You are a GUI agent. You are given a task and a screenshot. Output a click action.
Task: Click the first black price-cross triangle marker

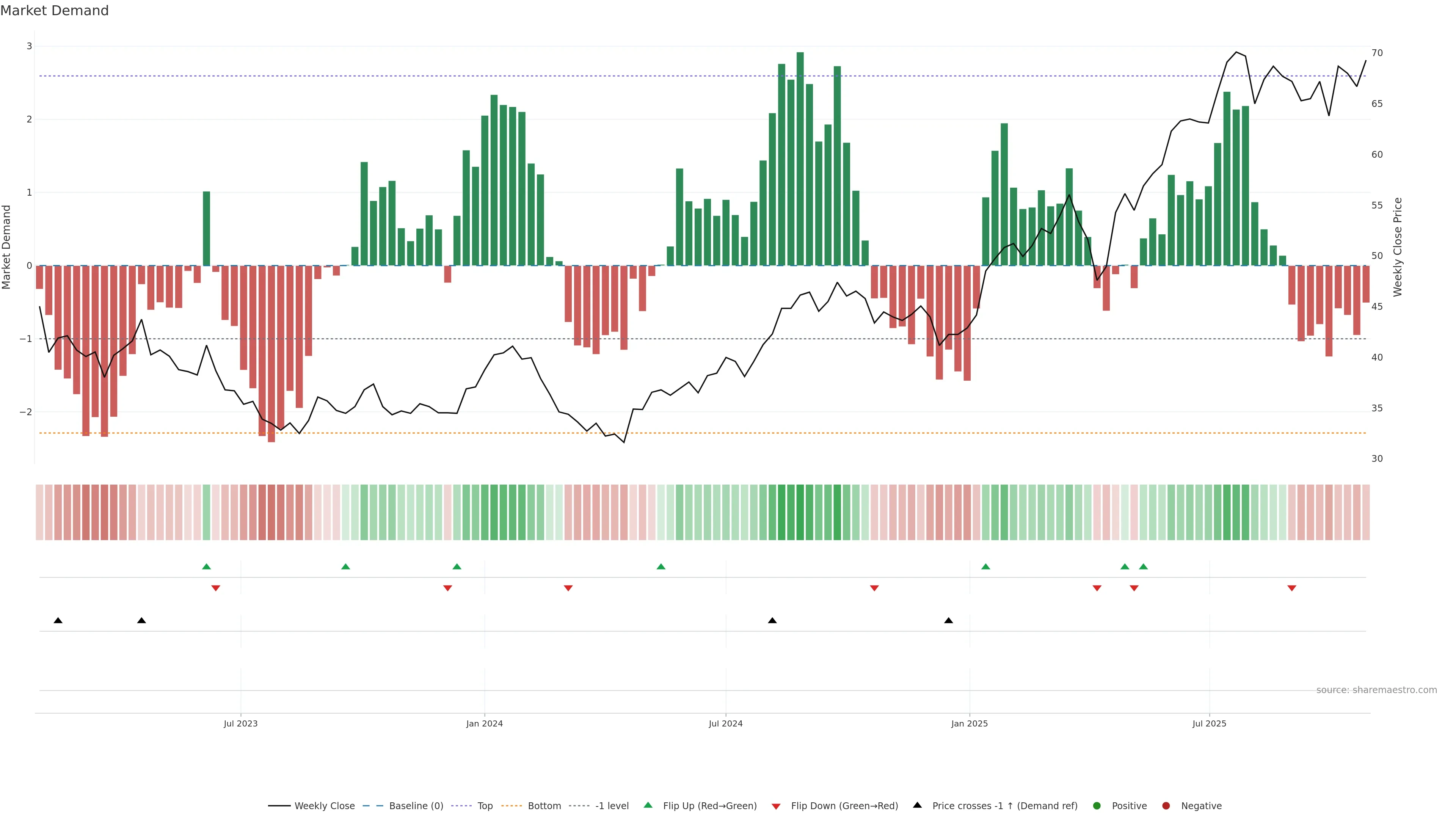(x=58, y=621)
